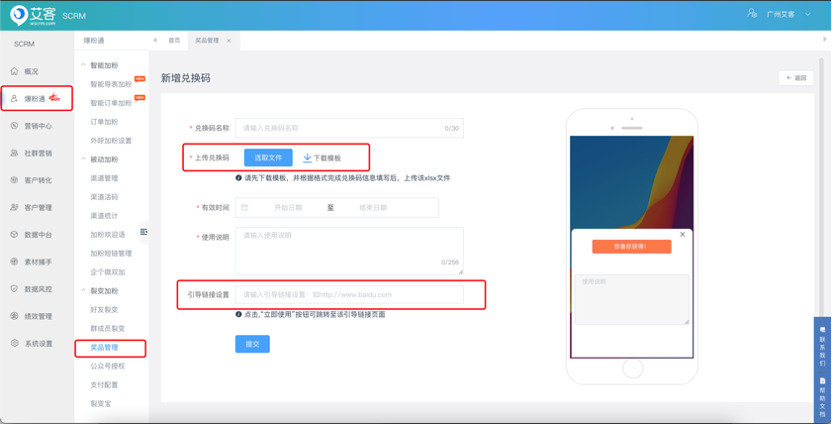Switch to the 首页 tab

[174, 40]
